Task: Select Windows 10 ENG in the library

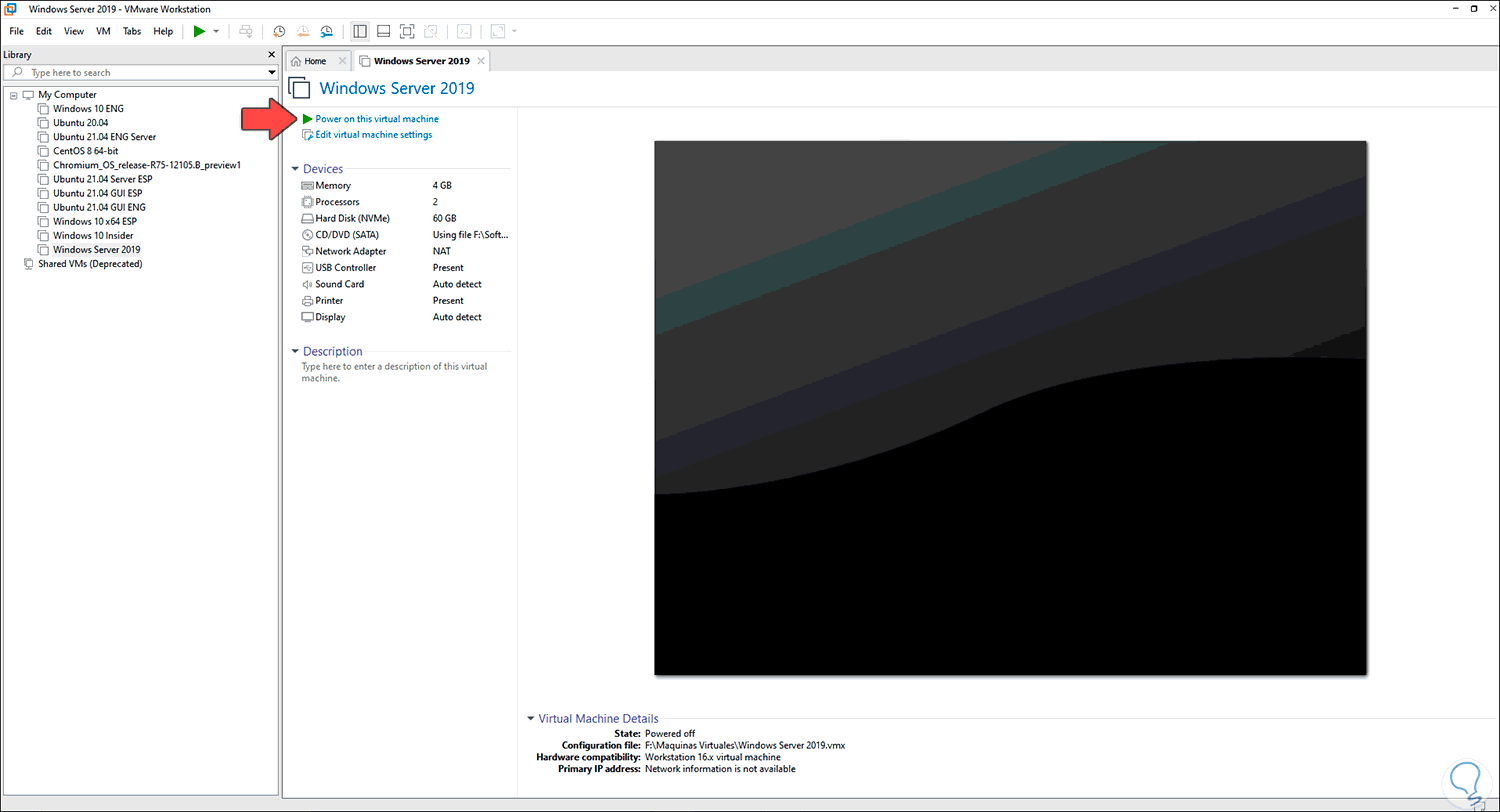Action: pyautogui.click(x=88, y=109)
